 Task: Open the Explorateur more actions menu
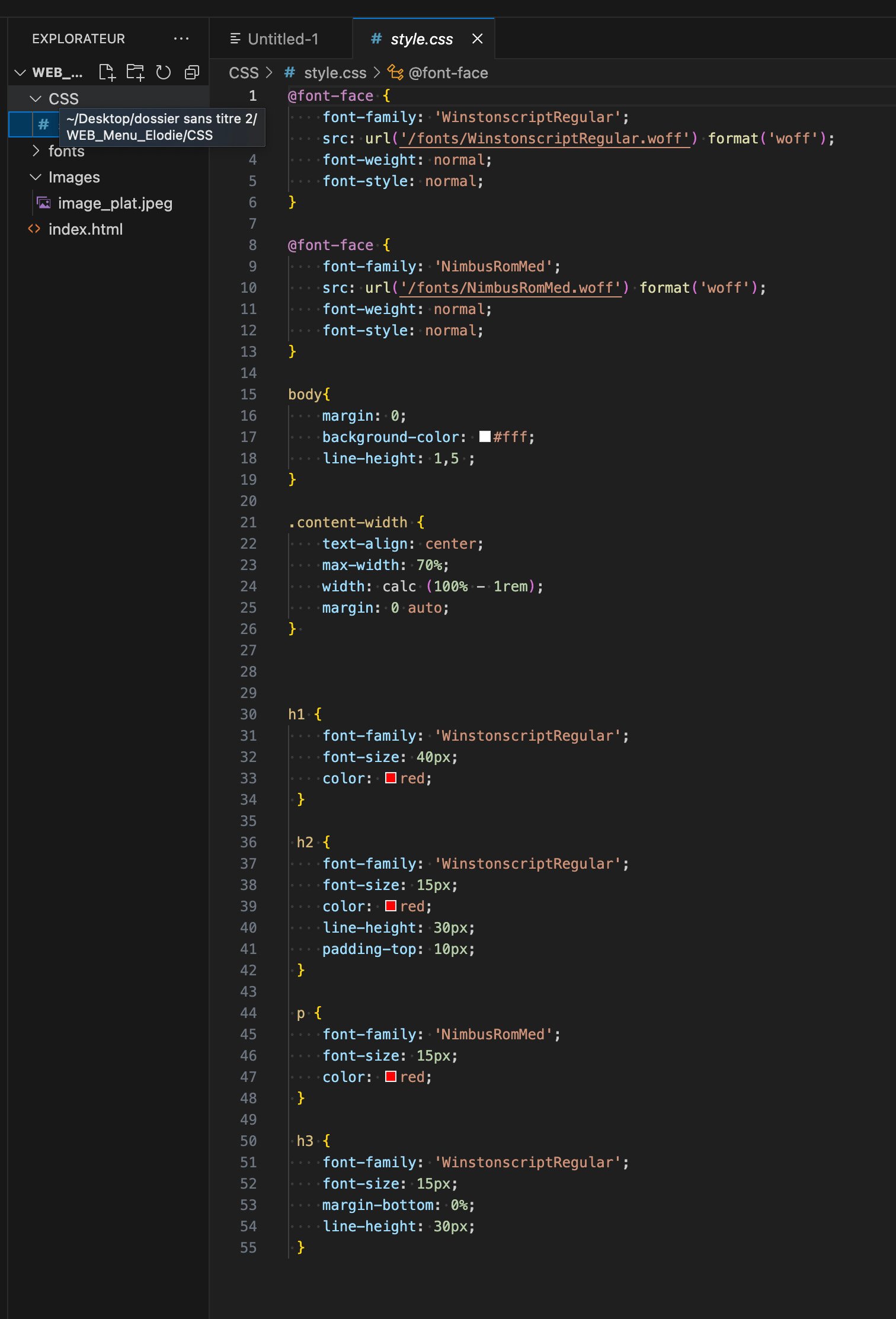click(181, 39)
